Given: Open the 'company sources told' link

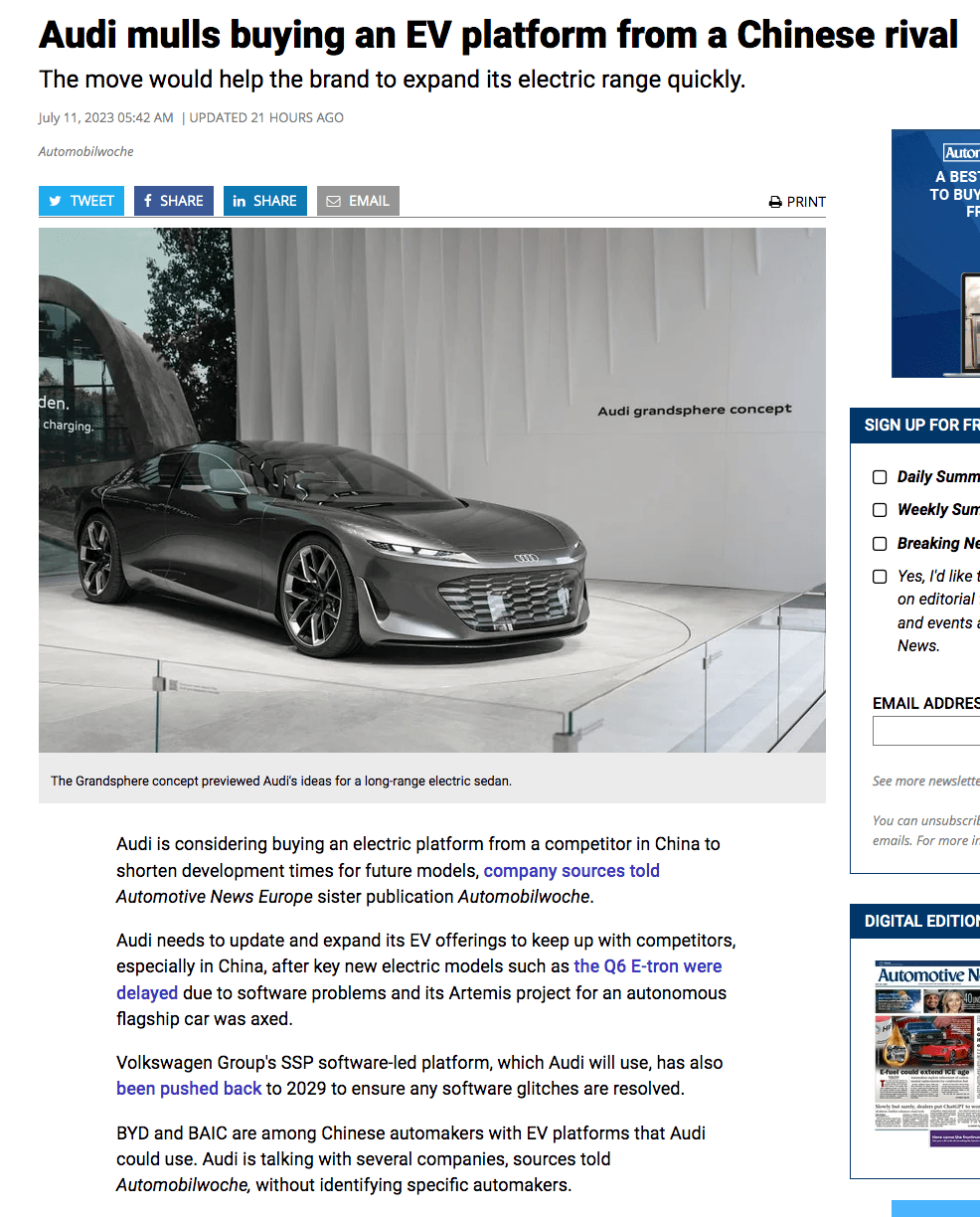Looking at the screenshot, I should point(572,871).
